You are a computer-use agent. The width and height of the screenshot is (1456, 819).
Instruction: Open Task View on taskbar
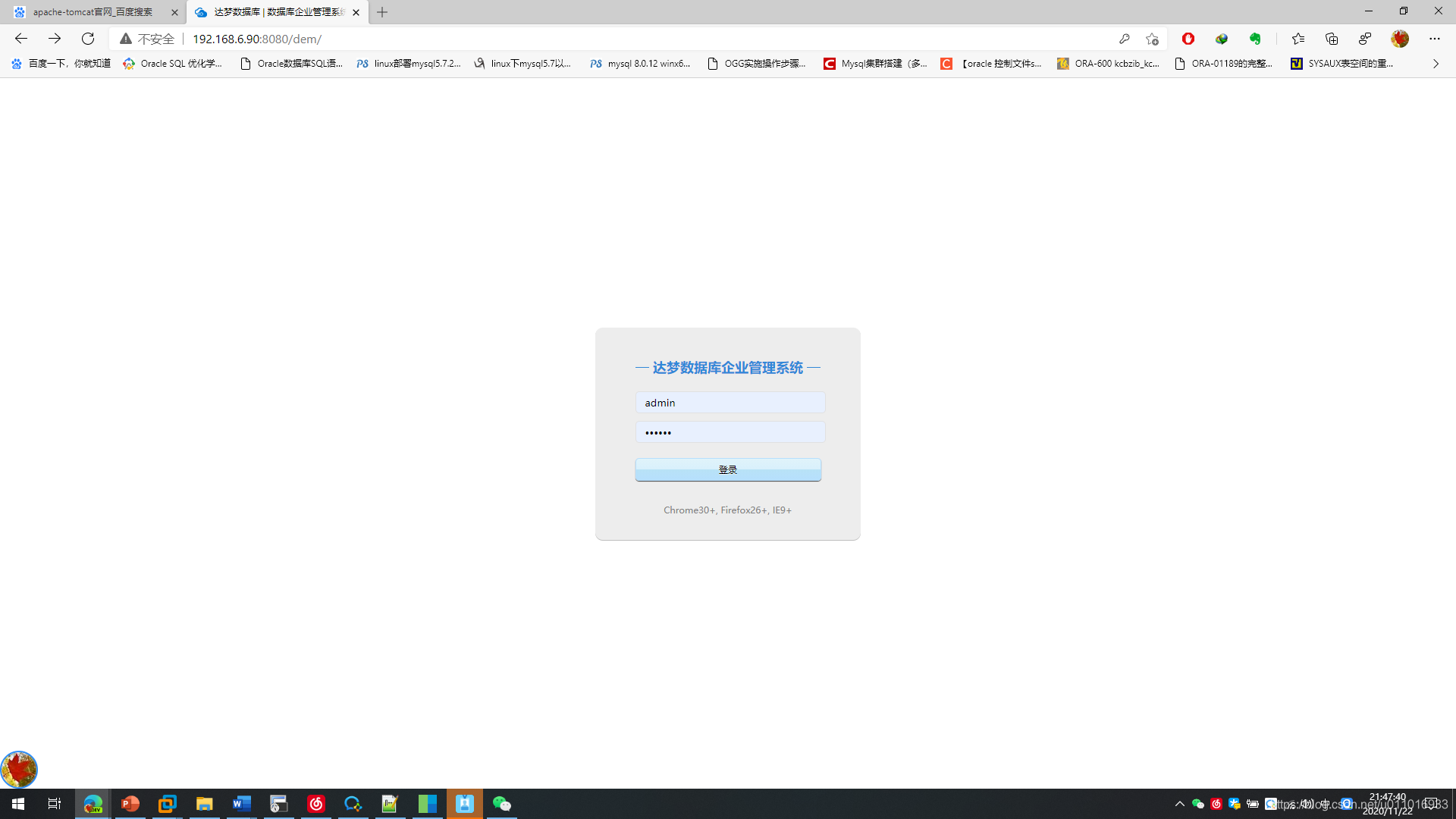tap(55, 804)
